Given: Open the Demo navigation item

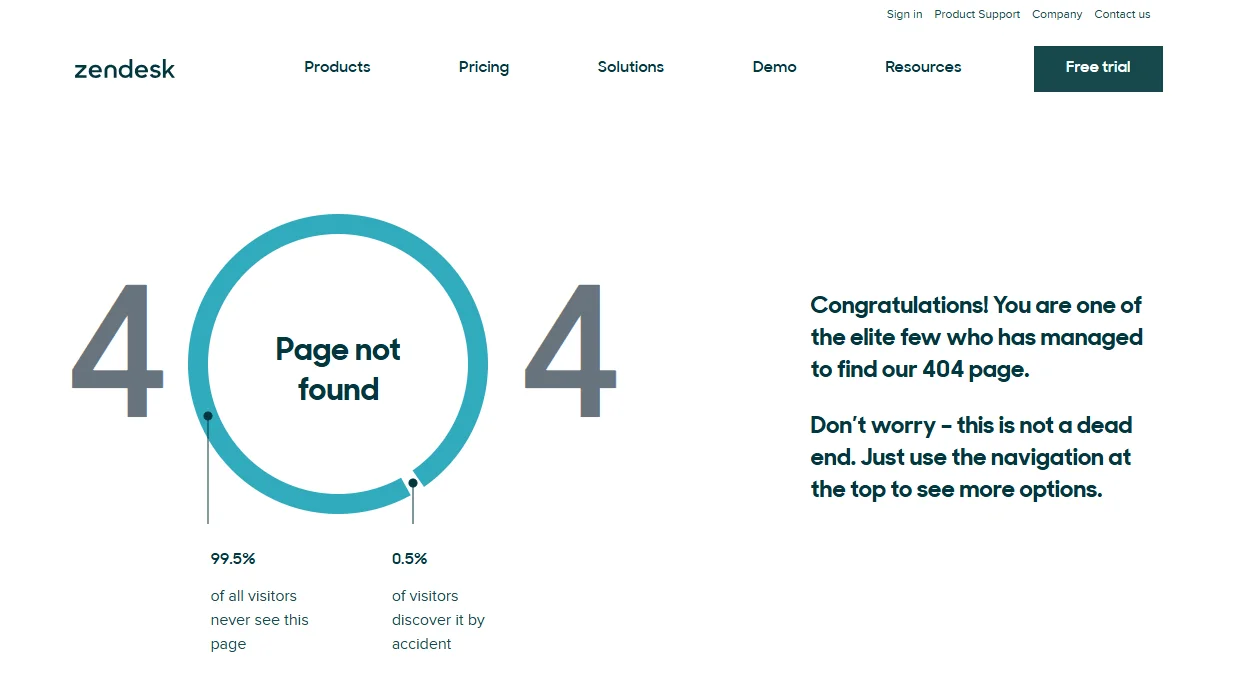Looking at the screenshot, I should pyautogui.click(x=774, y=67).
